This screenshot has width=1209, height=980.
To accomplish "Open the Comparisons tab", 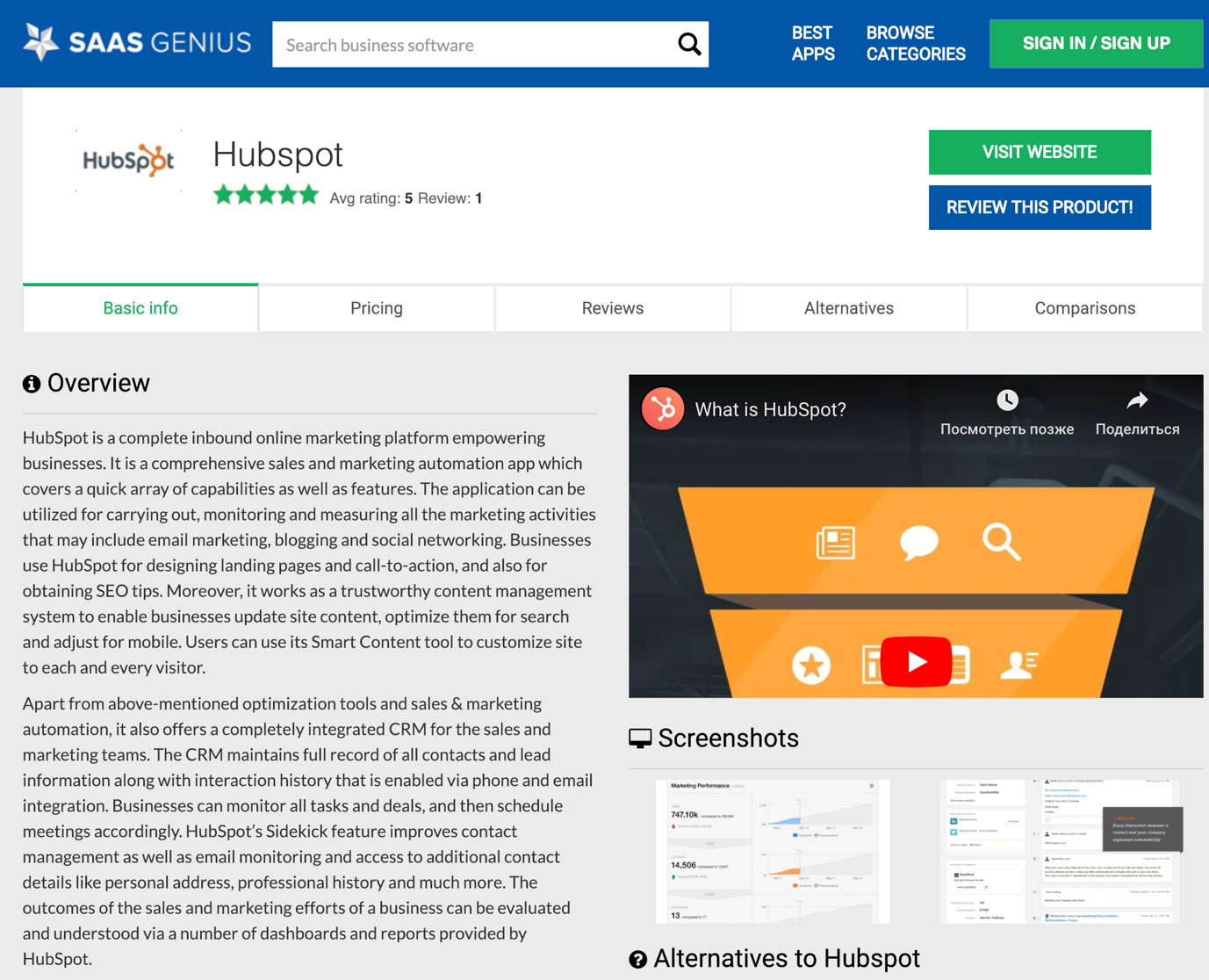I will pos(1085,307).
